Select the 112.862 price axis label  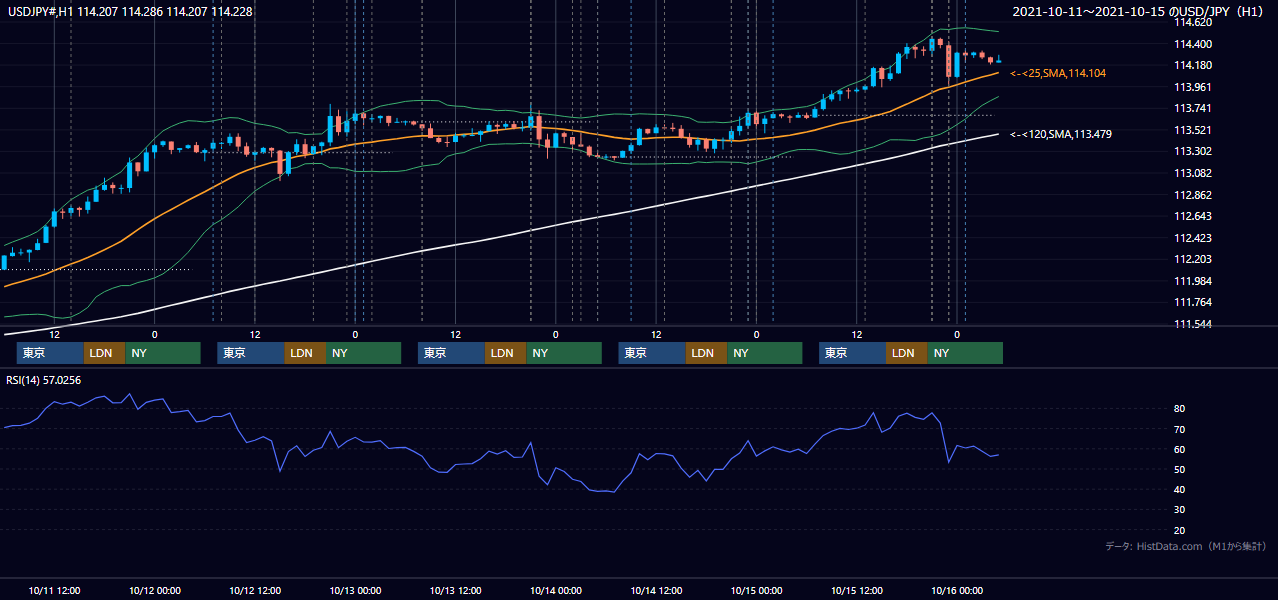click(1192, 195)
